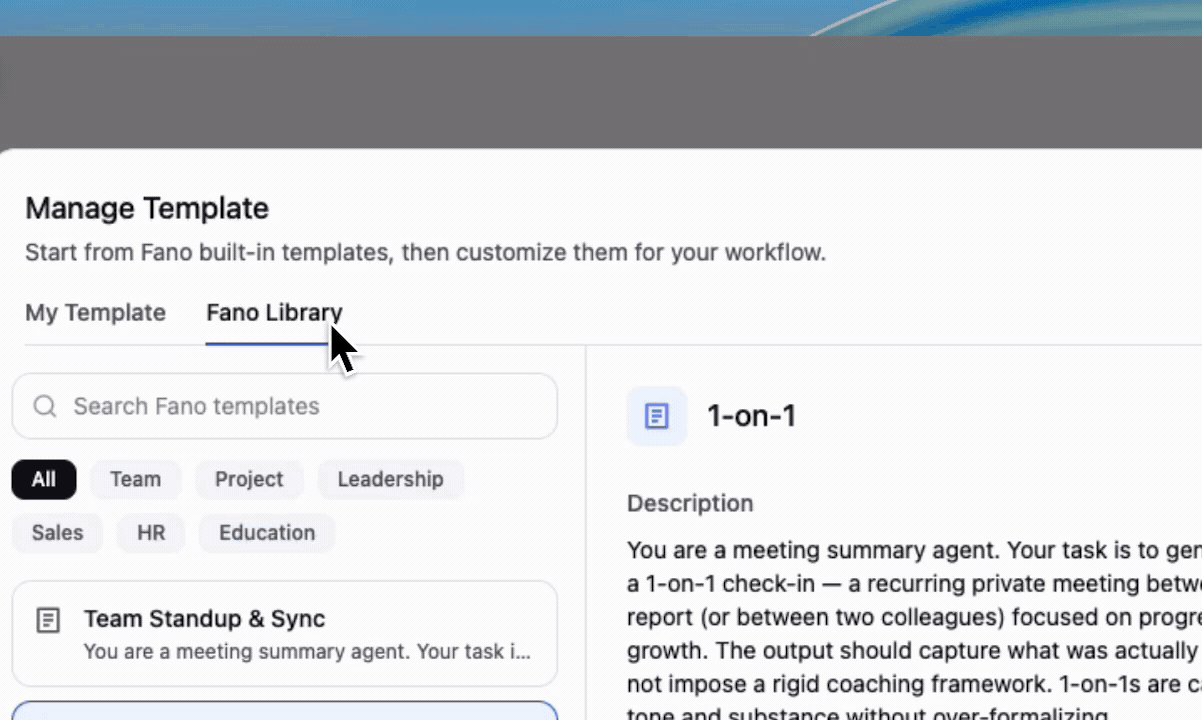Open the Fano Library tab
This screenshot has width=1202, height=720.
(x=274, y=313)
